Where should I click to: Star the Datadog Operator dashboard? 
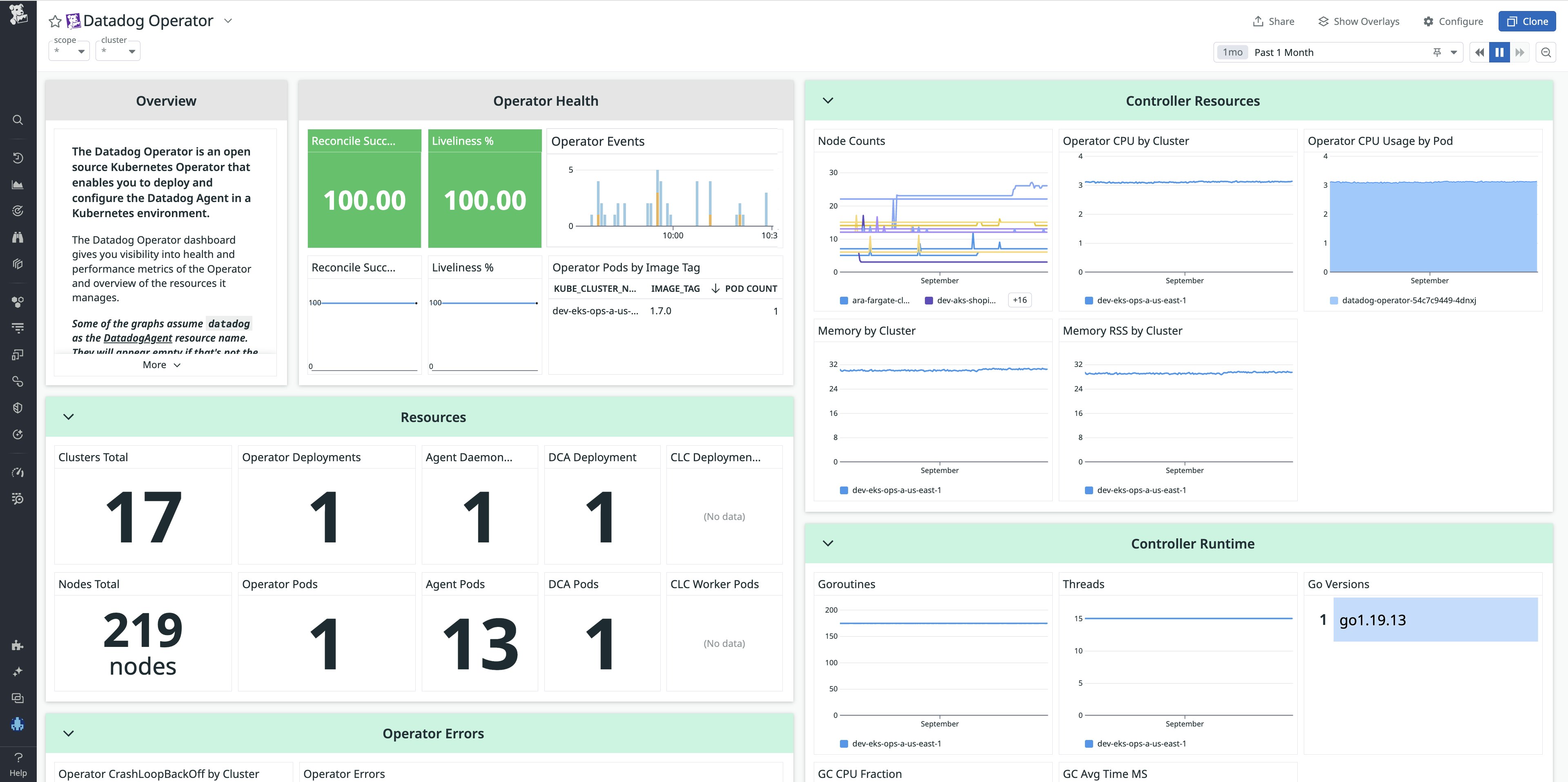[x=55, y=21]
